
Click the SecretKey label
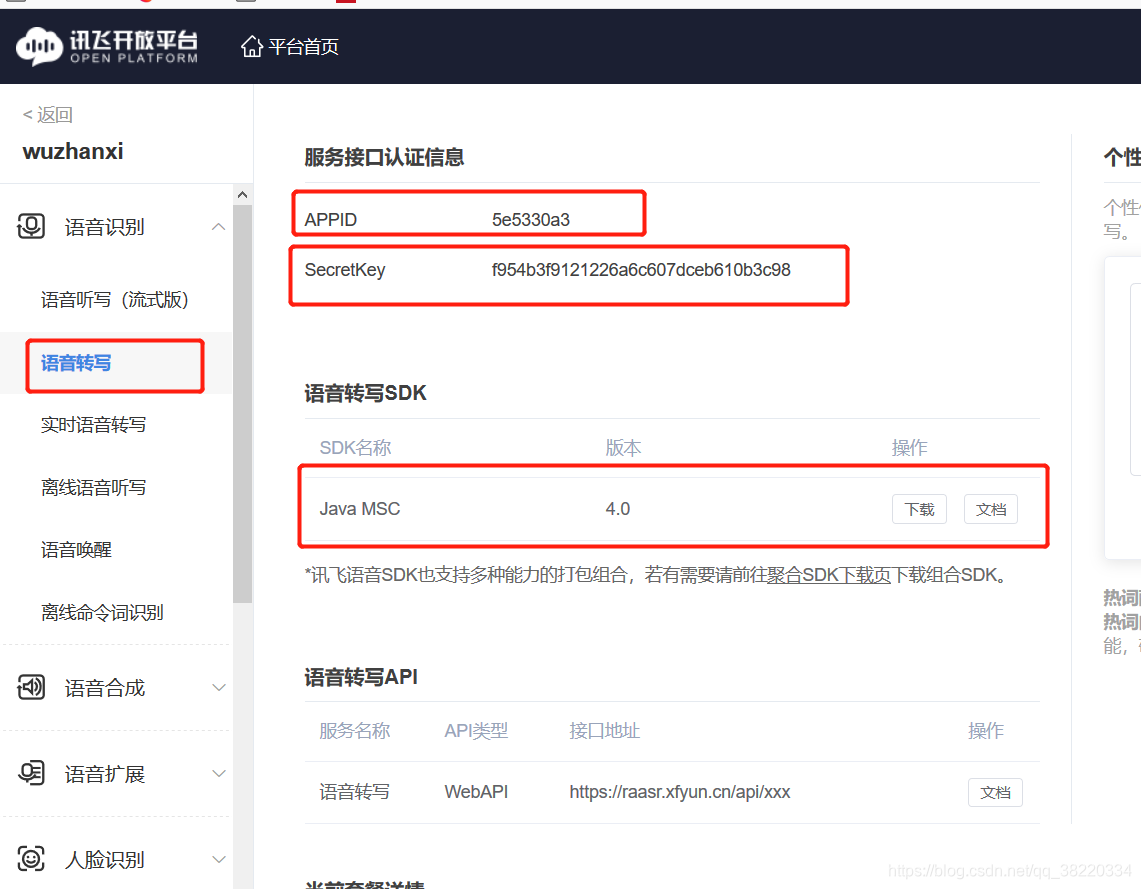(344, 270)
